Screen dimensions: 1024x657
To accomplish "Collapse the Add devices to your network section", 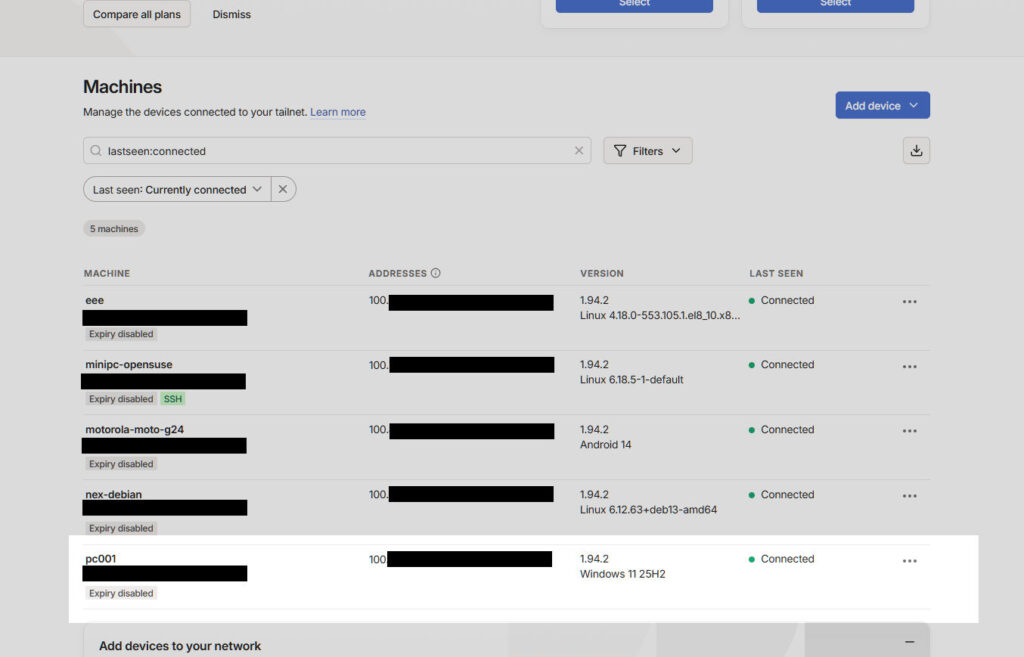I will pyautogui.click(x=909, y=642).
